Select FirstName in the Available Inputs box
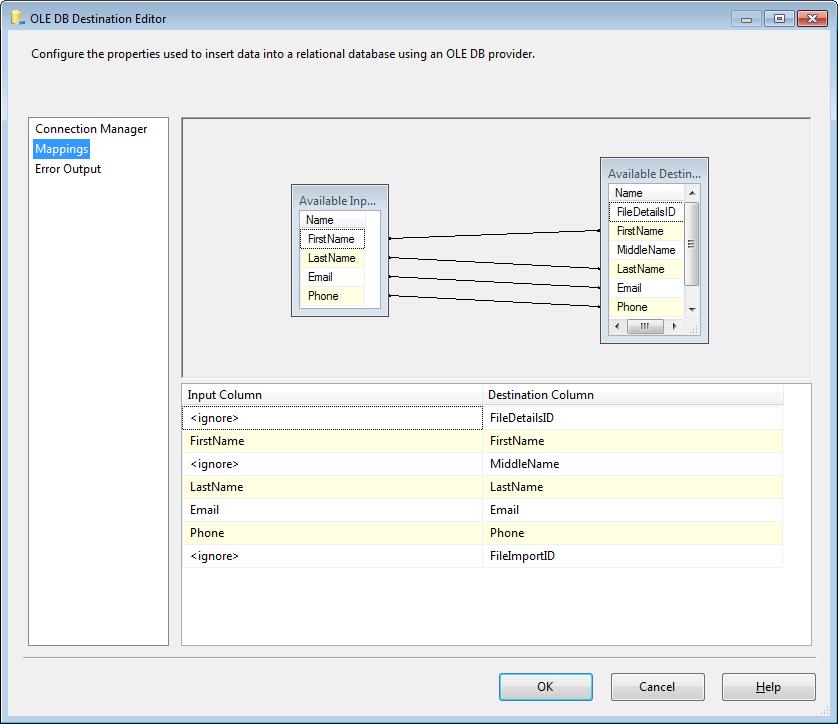Viewport: 838px width, 724px height. pyautogui.click(x=332, y=239)
